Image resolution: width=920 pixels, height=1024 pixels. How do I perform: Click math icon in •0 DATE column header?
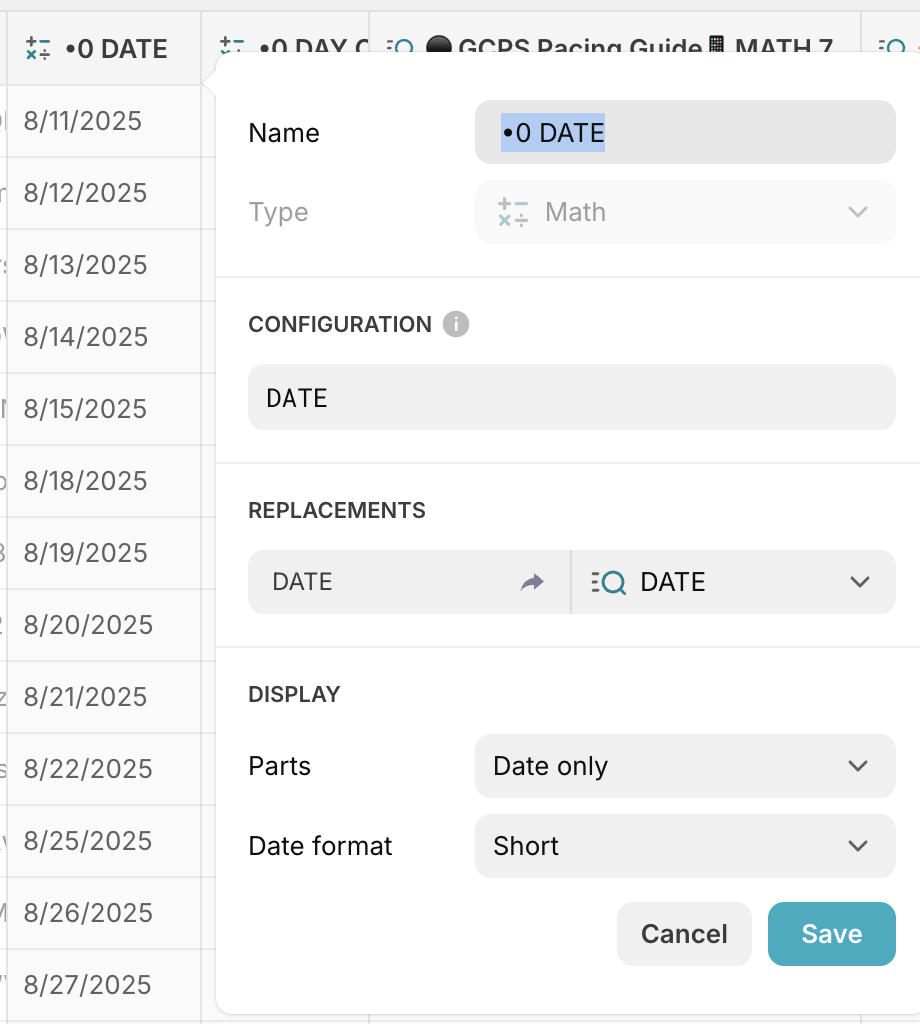(x=38, y=48)
